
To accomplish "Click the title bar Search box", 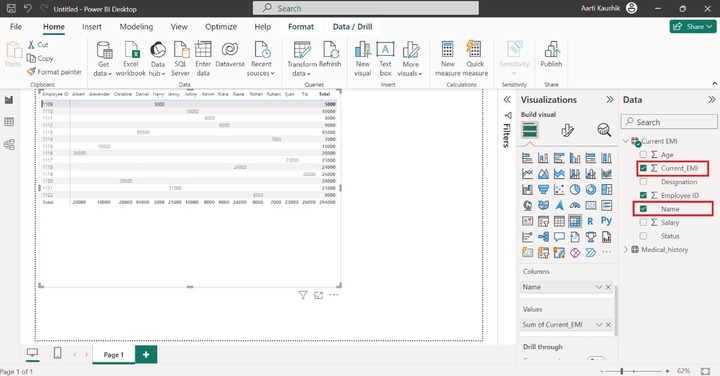I will 366,8.
